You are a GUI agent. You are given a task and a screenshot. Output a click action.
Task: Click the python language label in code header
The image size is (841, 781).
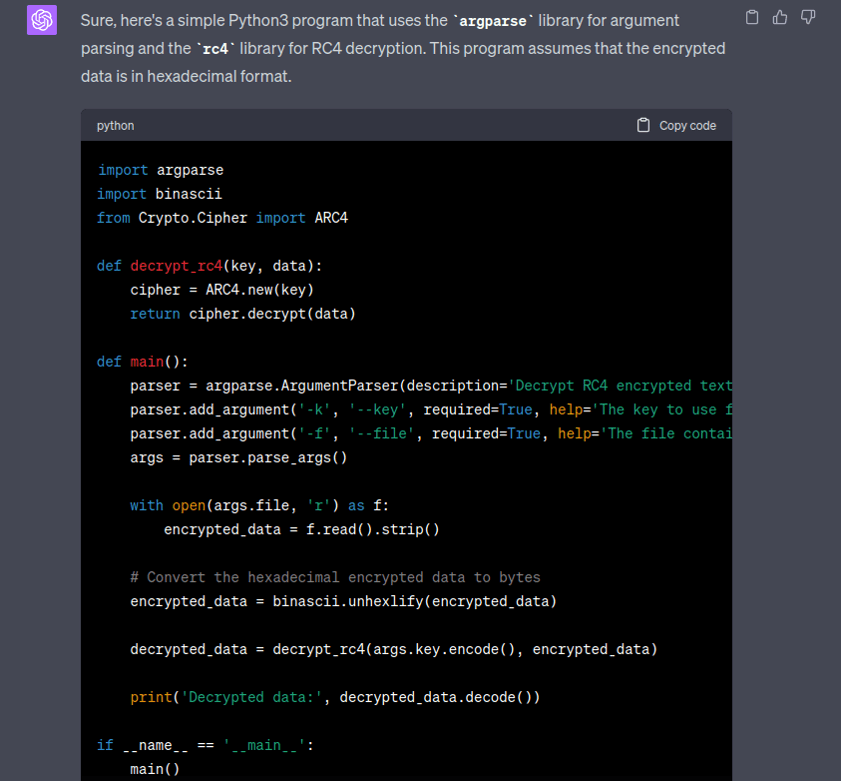[115, 126]
